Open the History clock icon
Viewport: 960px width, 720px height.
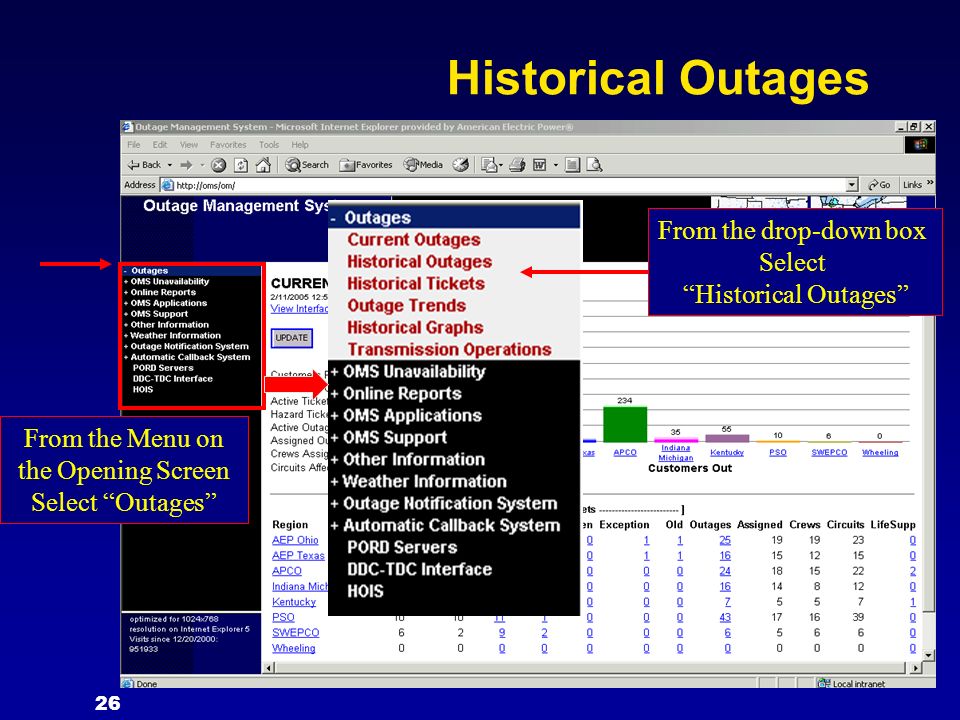click(461, 165)
